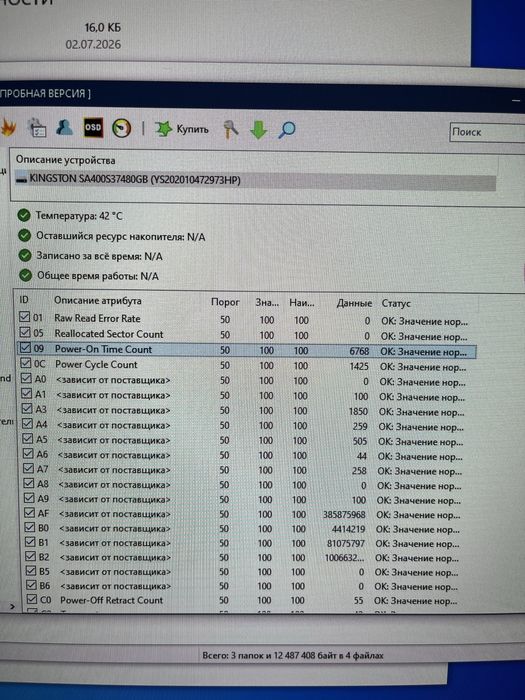Image resolution: width=525 pixels, height=700 pixels.
Task: Select the 09 Power-On Time Count row
Action: coord(247,350)
